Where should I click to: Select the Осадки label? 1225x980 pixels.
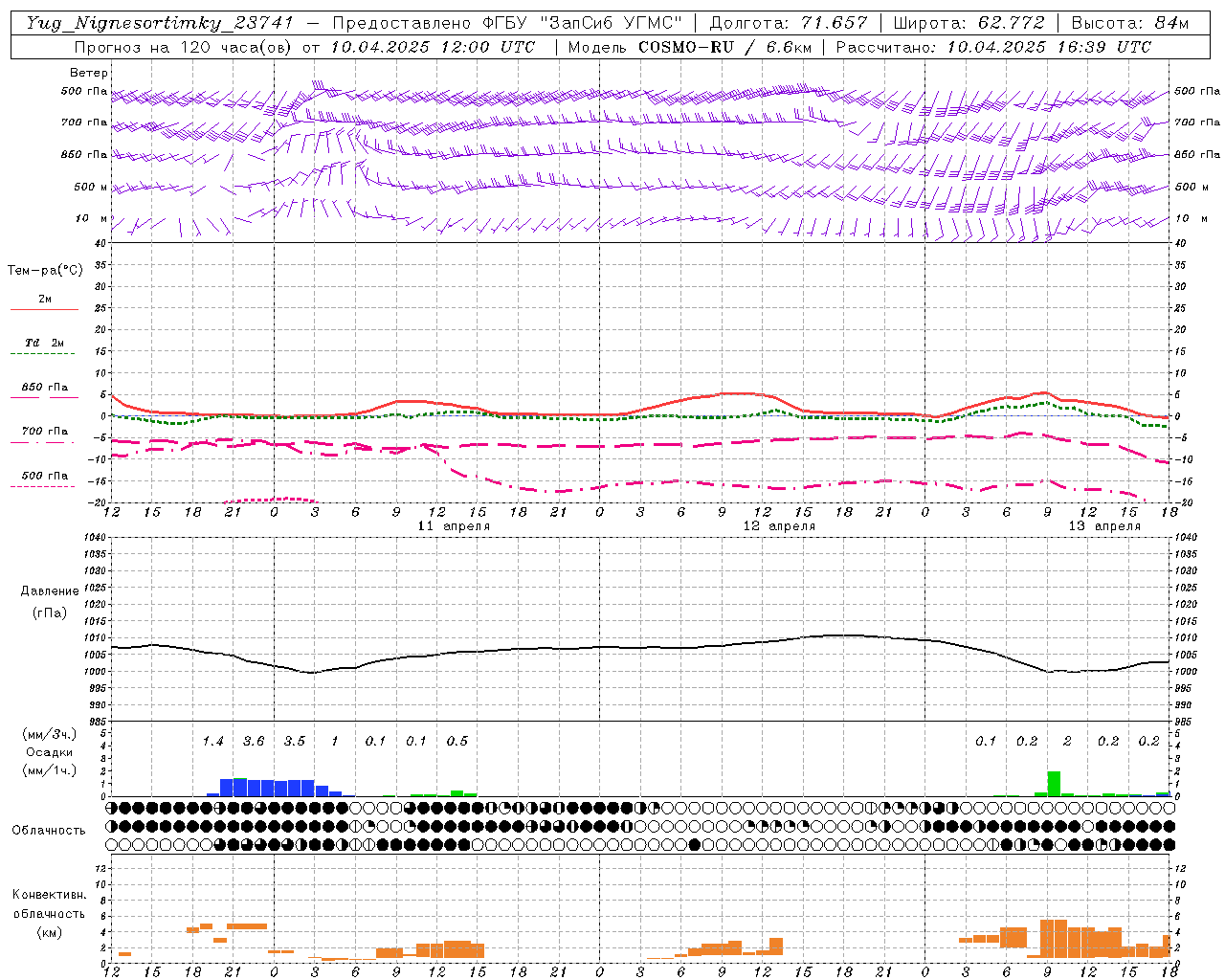(49, 752)
